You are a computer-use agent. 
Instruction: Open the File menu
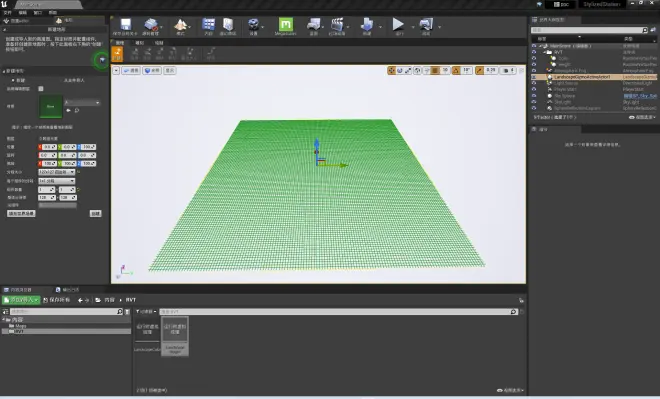coord(7,13)
